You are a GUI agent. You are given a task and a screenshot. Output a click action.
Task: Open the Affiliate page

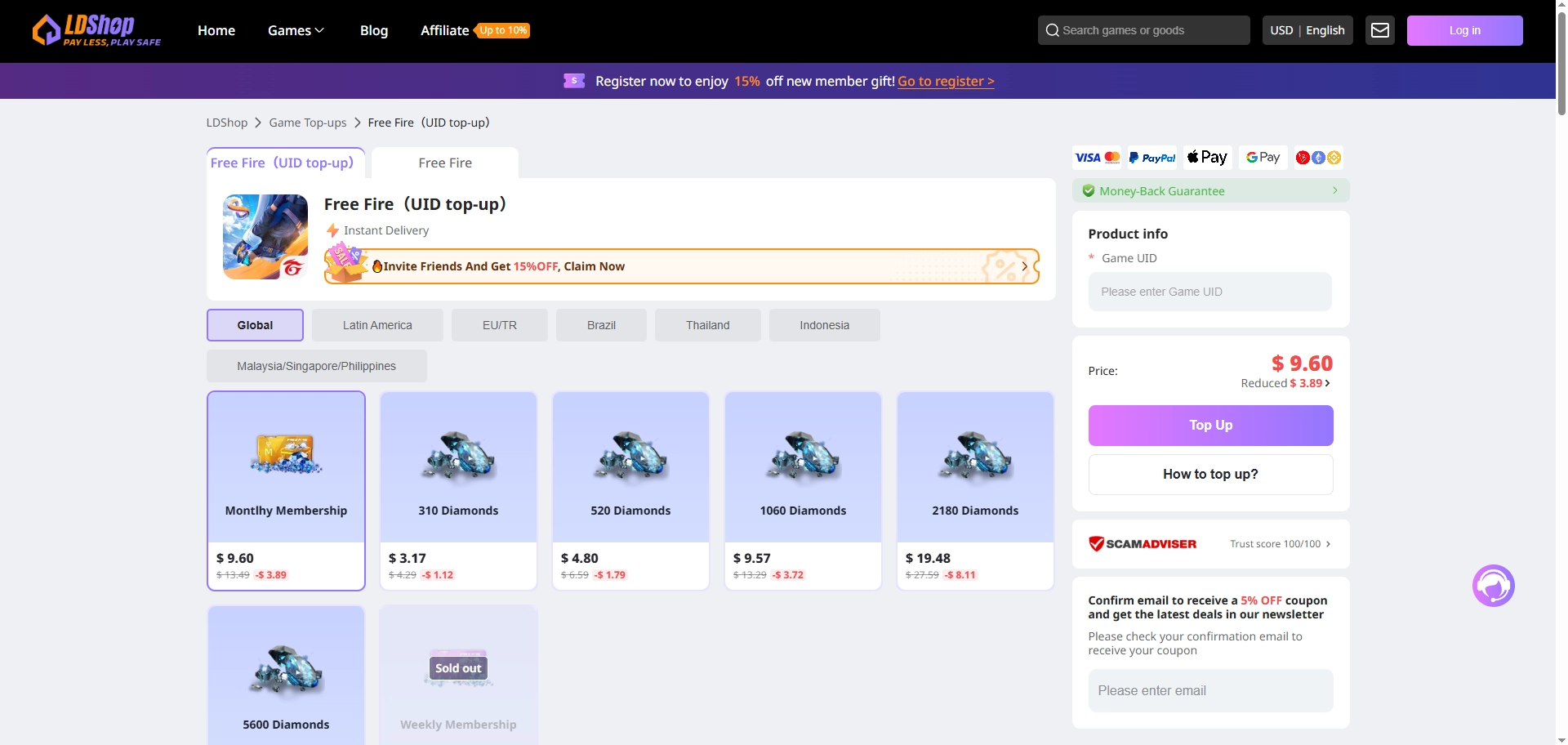(x=444, y=30)
